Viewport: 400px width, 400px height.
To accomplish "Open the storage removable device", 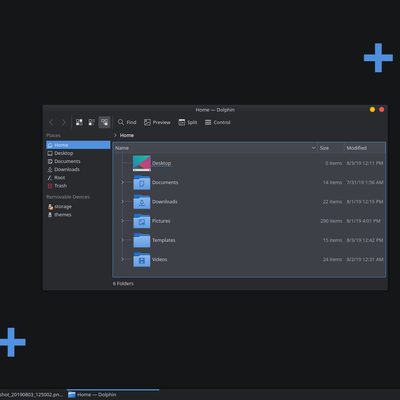I will point(78,207).
